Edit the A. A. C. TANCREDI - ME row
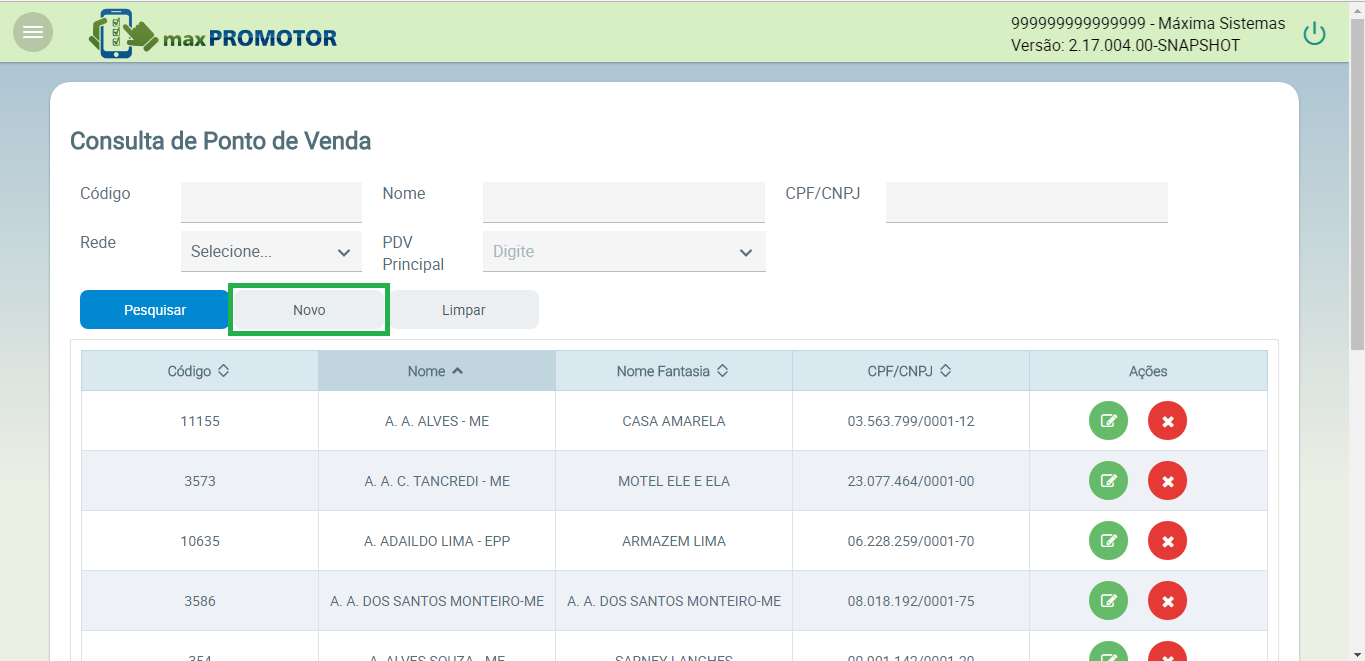The width and height of the screenshot is (1365, 661). tap(1108, 481)
